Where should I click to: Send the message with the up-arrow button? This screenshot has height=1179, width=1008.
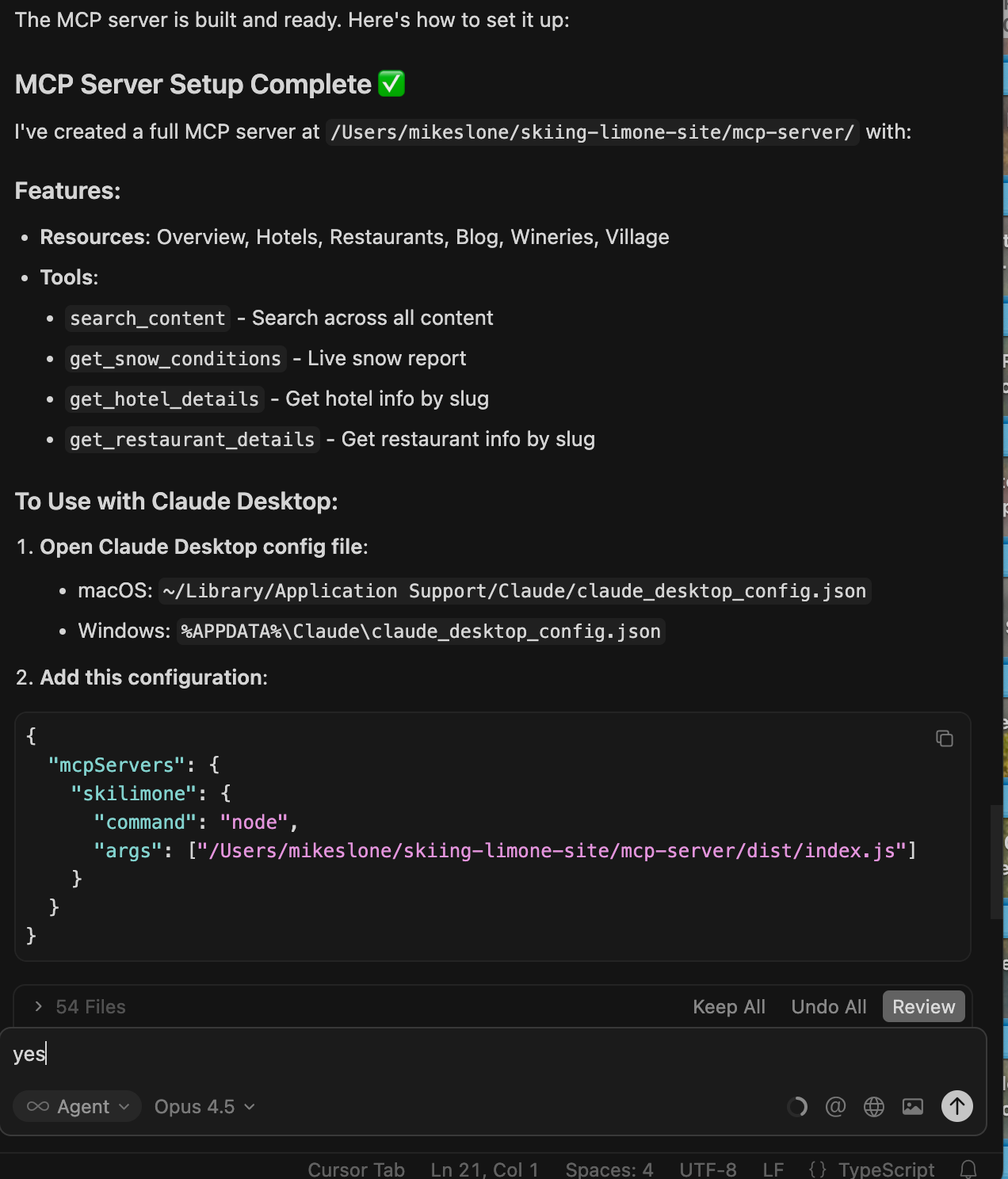[x=956, y=1106]
